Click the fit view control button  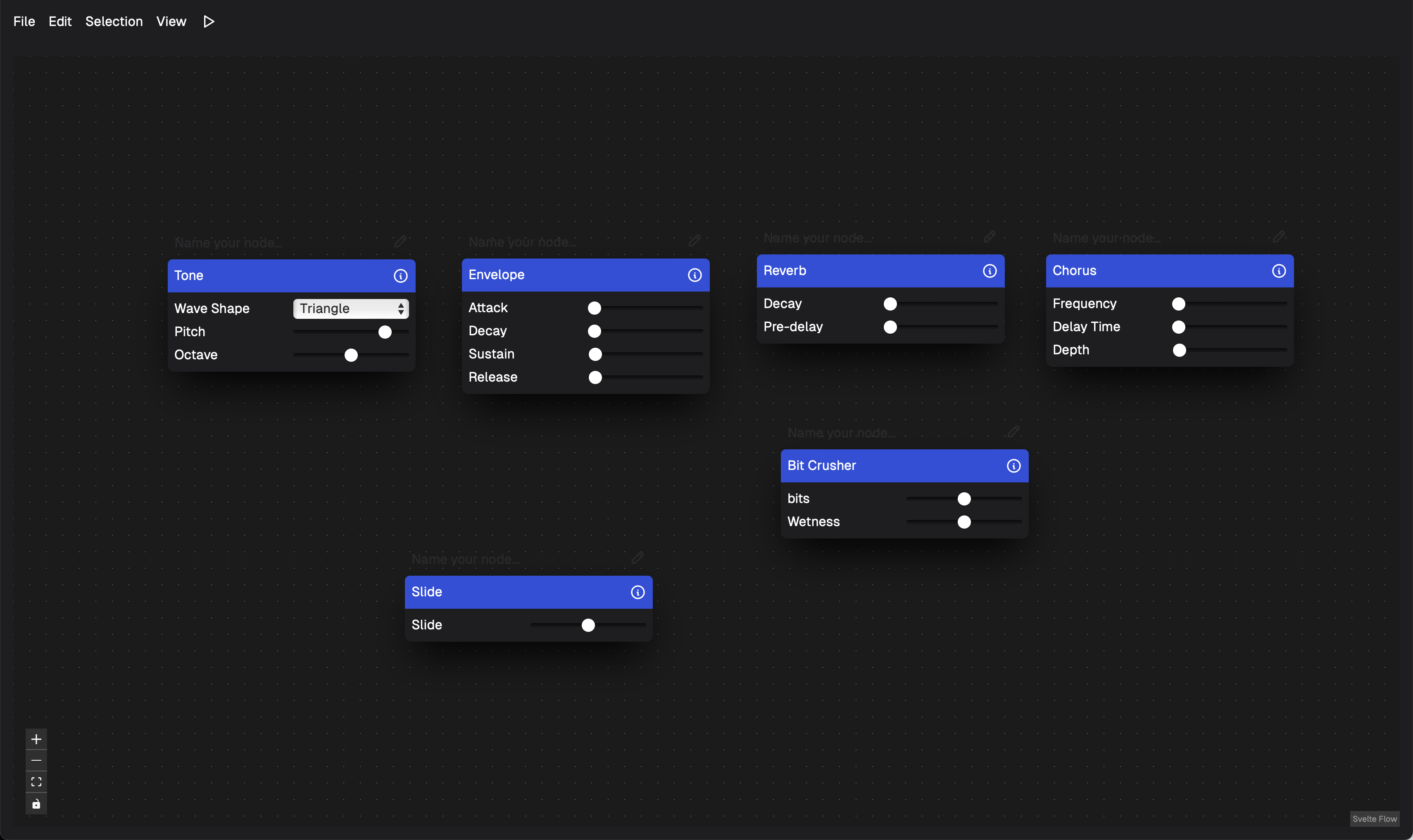click(36, 782)
